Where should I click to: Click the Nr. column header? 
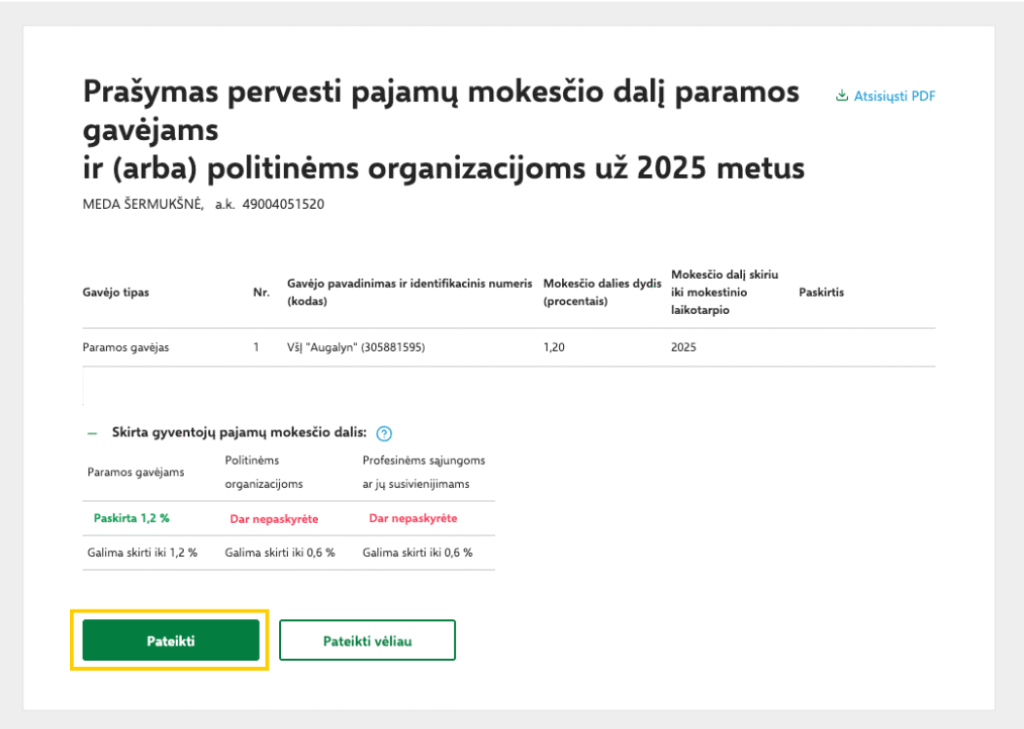(x=262, y=293)
